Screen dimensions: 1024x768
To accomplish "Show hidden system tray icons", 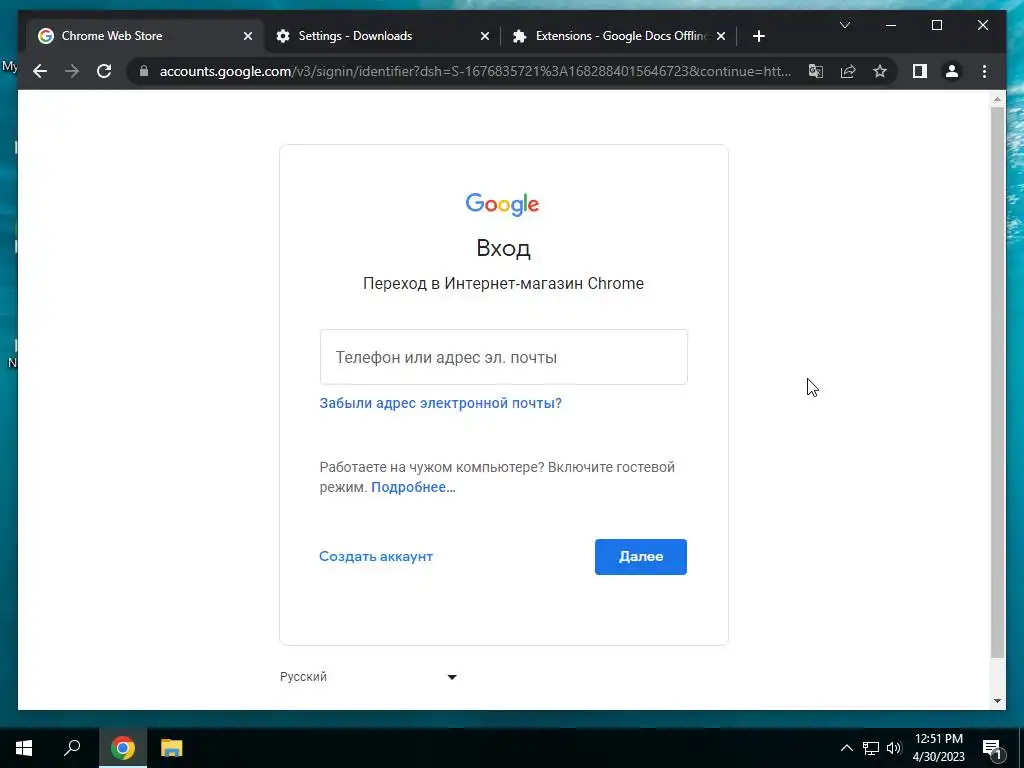I will point(846,748).
